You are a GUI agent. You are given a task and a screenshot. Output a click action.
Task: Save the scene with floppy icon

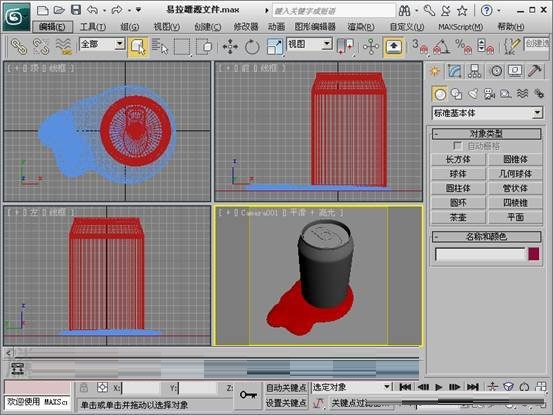(x=76, y=10)
